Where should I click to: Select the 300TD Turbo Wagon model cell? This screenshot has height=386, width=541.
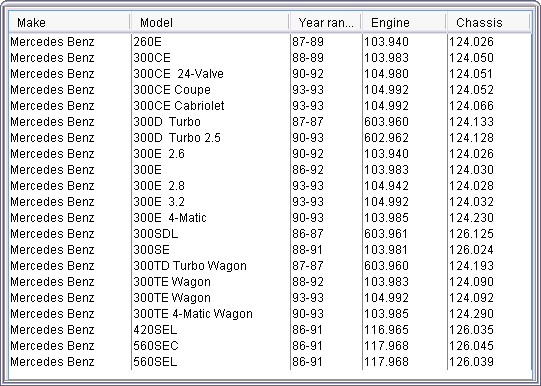coord(211,266)
